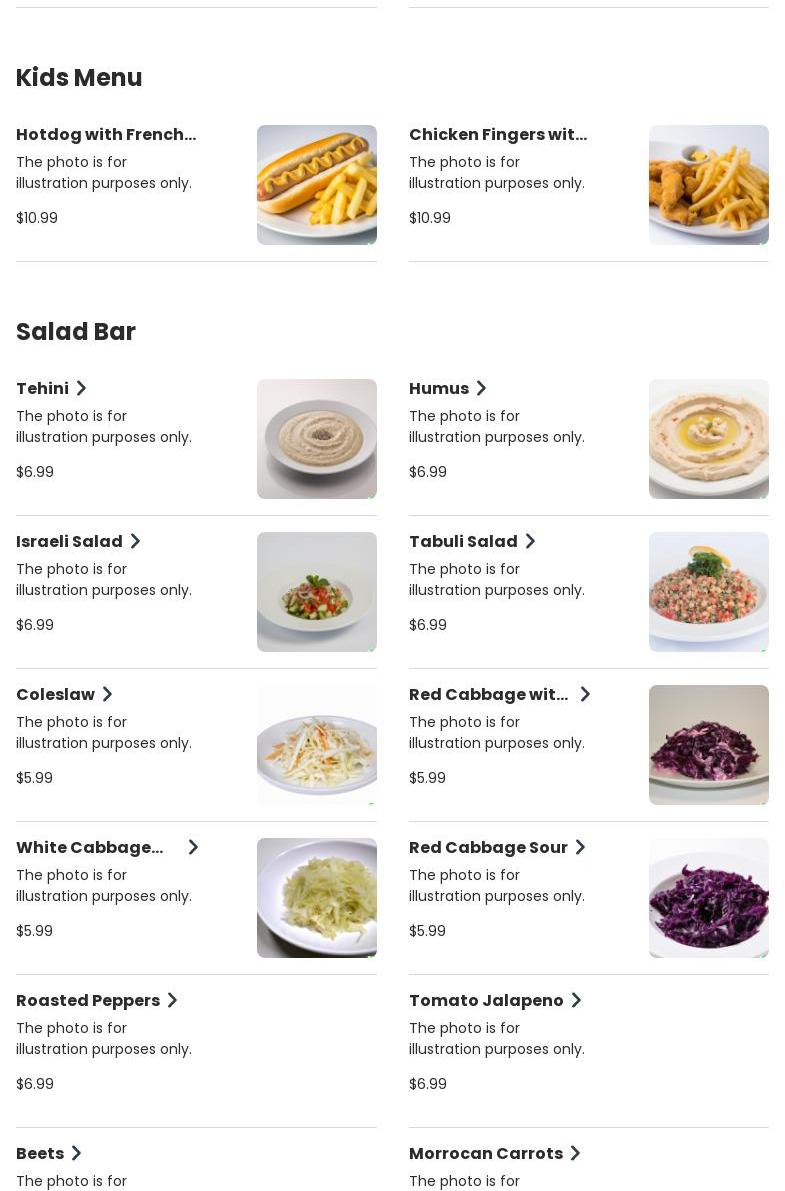
Task: Expand the Red Cabbage Sour chevron
Action: (x=580, y=847)
